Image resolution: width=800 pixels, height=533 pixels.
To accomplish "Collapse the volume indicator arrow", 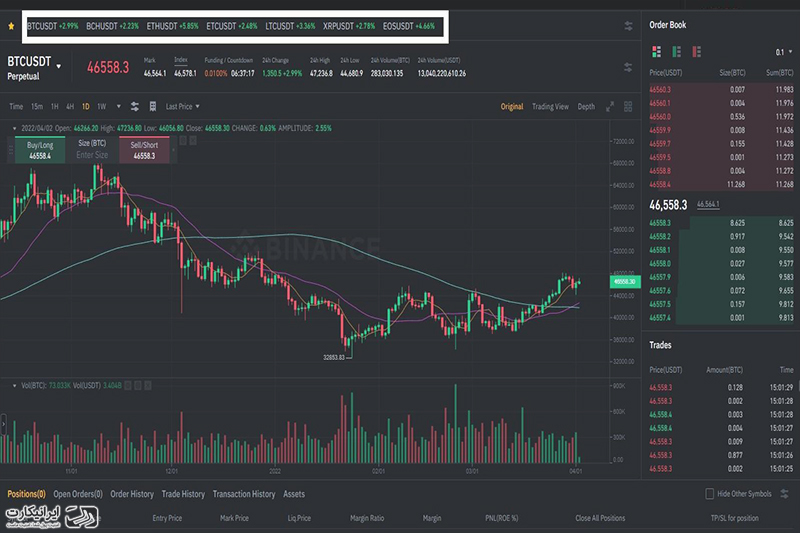I will (x=14, y=386).
